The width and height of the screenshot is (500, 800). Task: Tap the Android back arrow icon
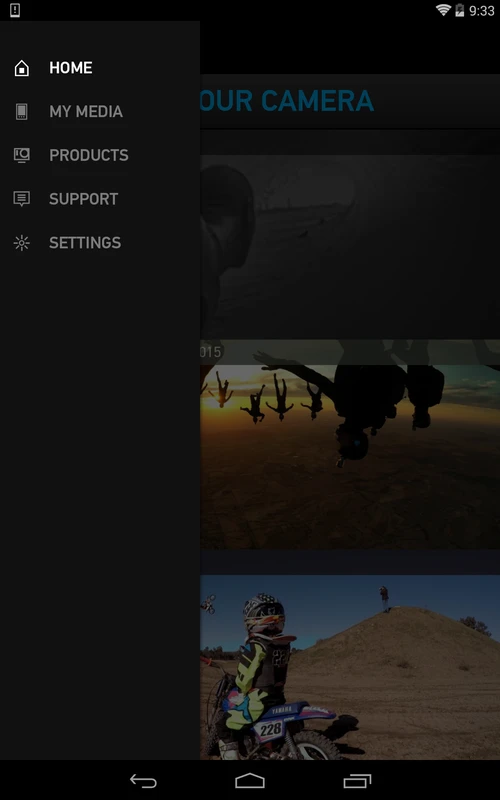[x=143, y=781]
